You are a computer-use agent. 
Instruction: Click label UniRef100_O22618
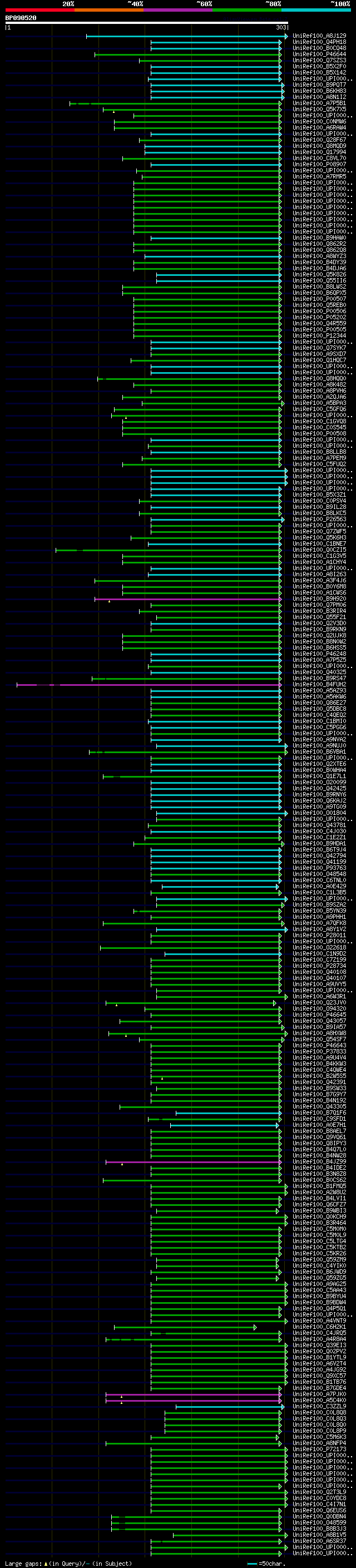[x=319, y=948]
